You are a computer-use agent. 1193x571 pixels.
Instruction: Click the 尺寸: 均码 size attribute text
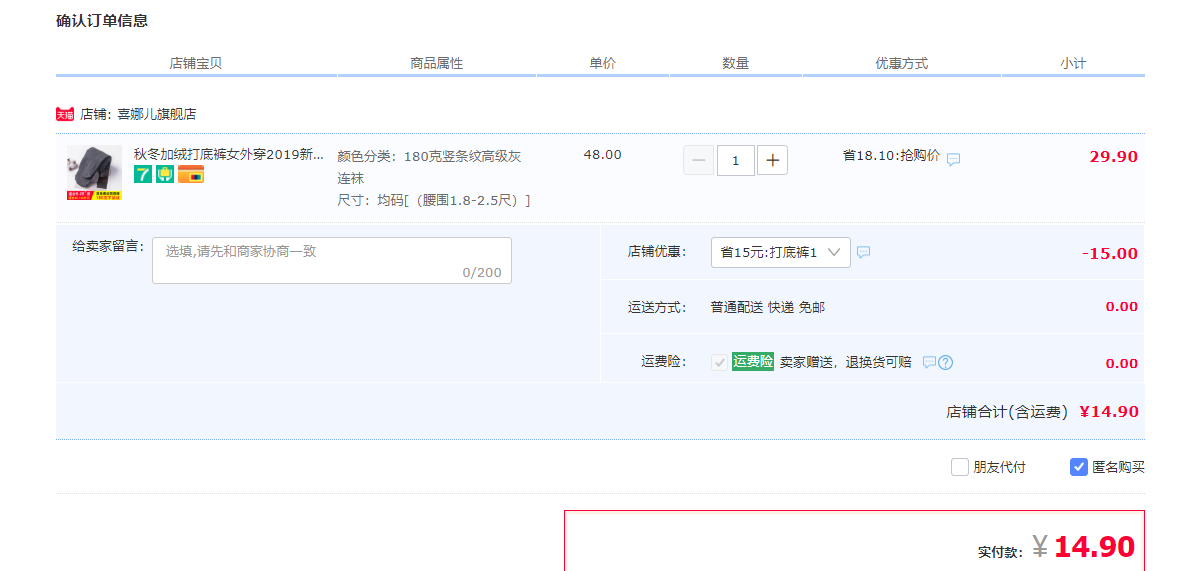point(434,201)
